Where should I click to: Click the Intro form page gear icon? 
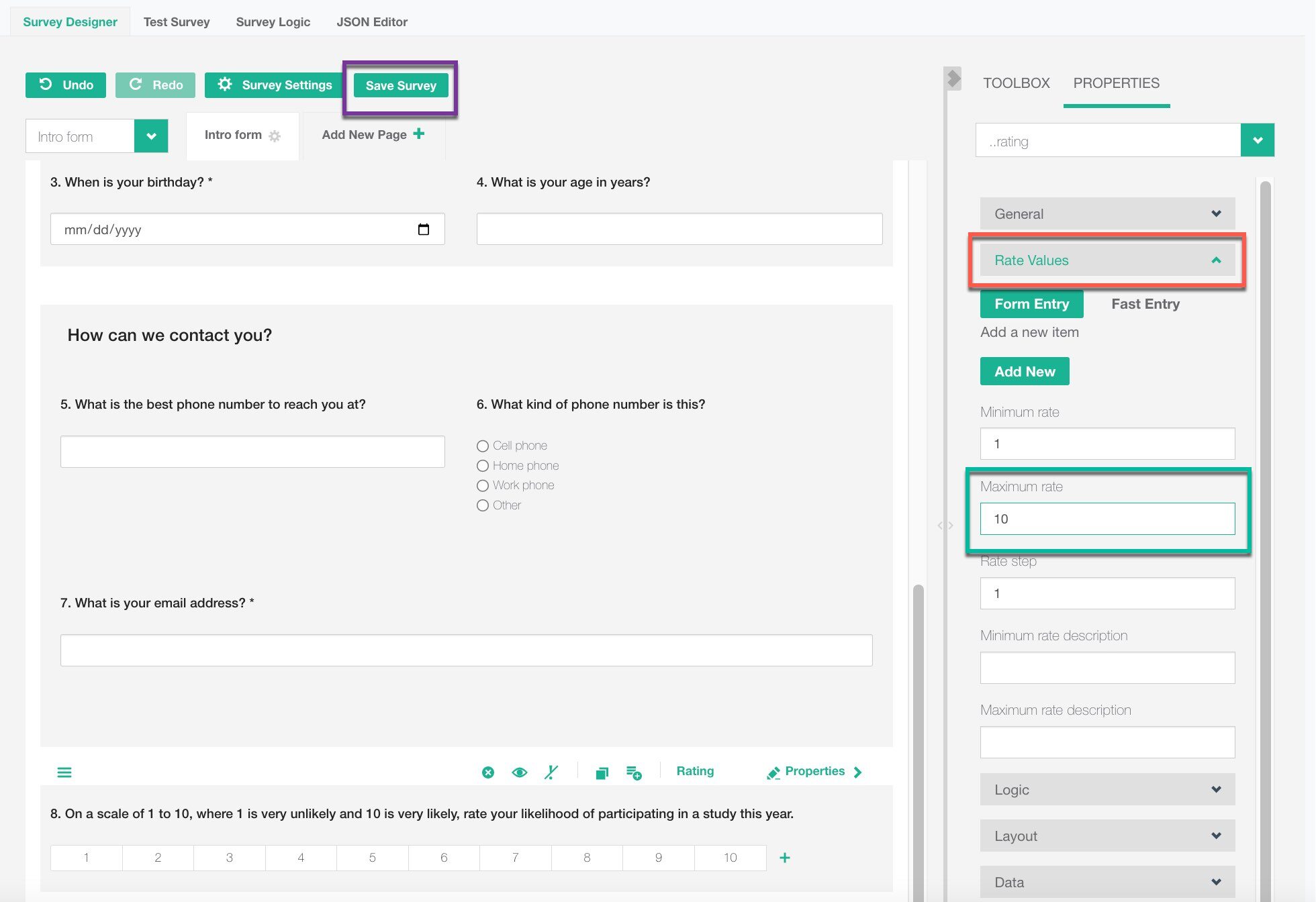275,136
